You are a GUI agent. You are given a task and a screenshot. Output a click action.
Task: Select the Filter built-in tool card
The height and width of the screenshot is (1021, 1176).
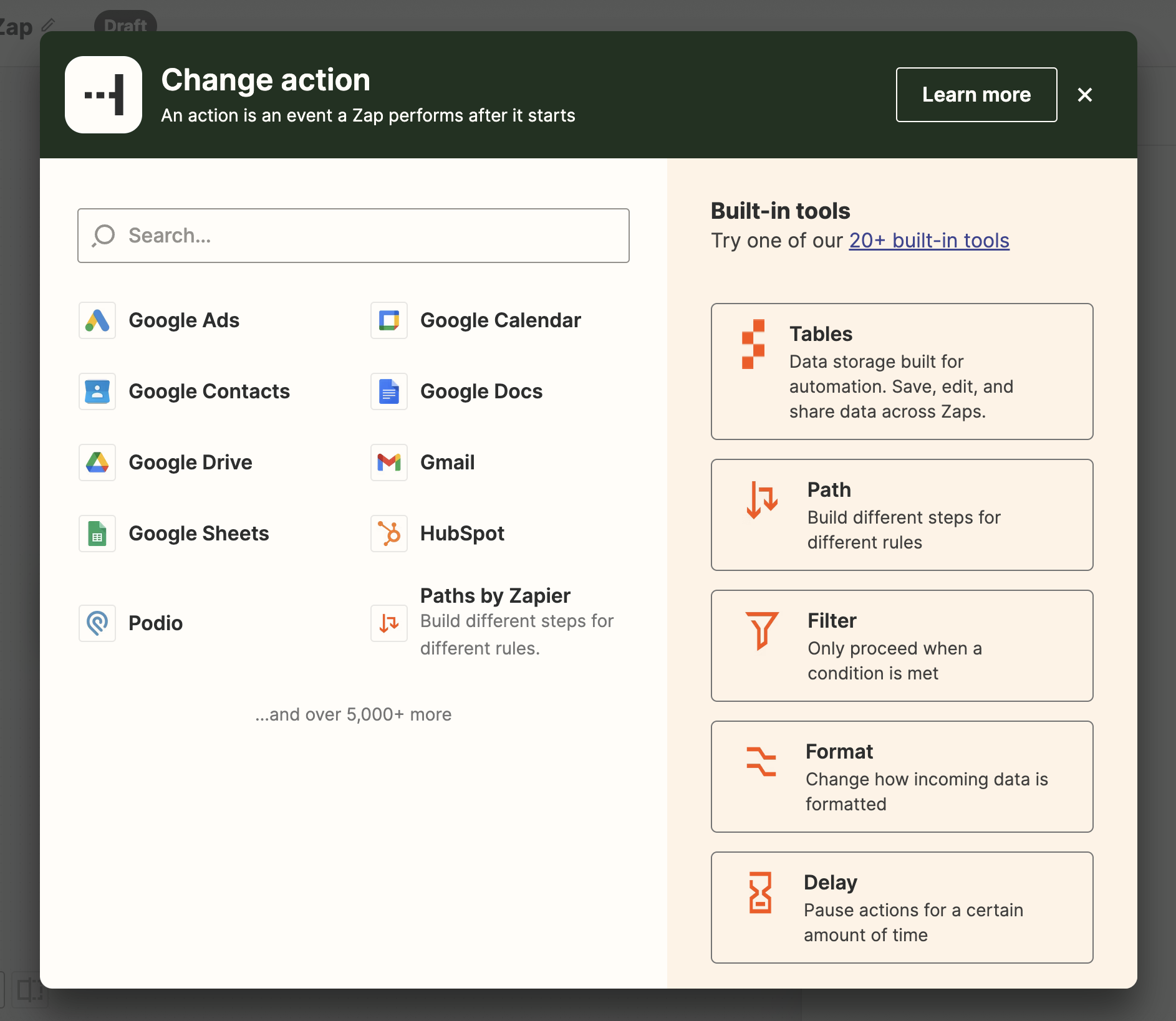point(902,646)
